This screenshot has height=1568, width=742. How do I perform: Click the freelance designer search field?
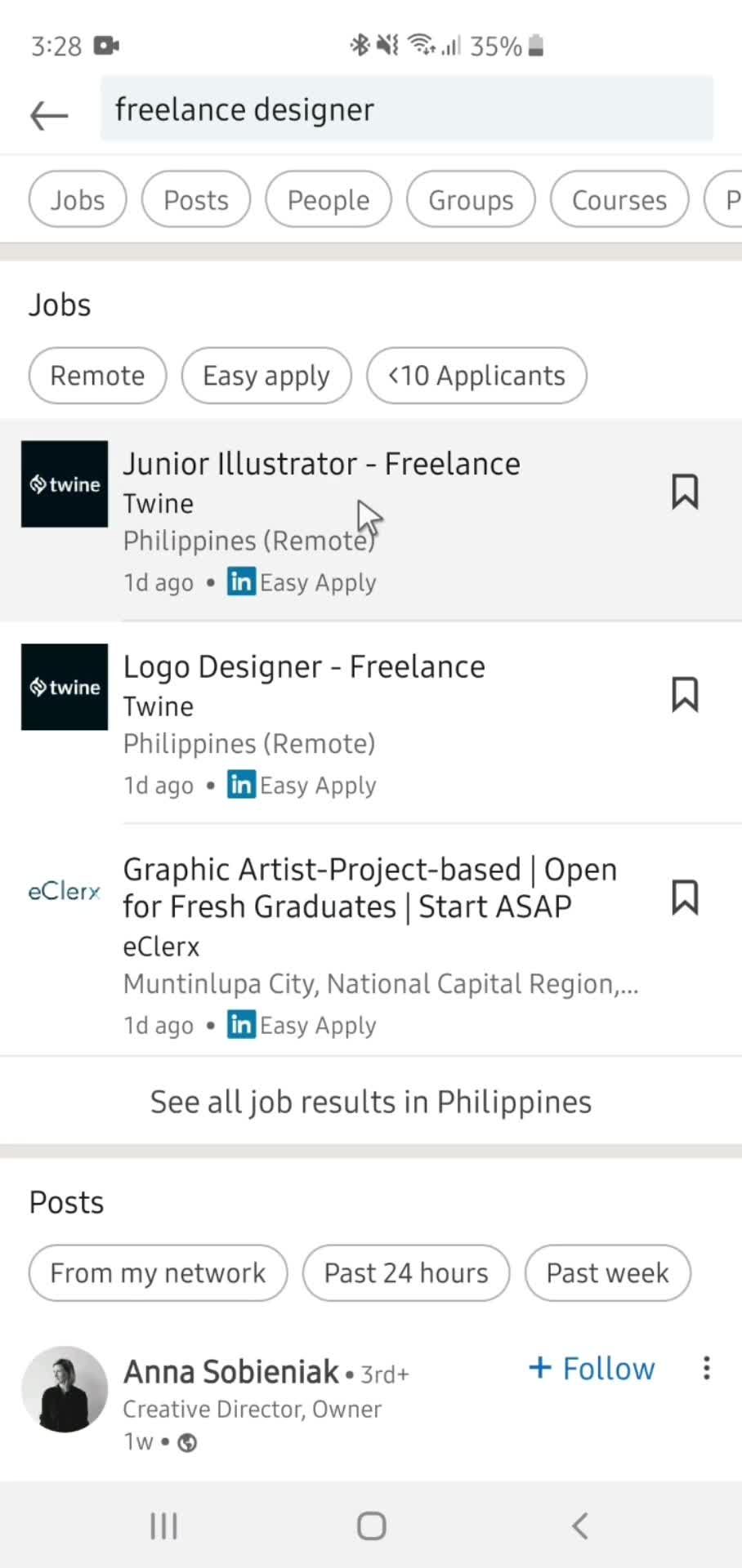click(x=407, y=109)
